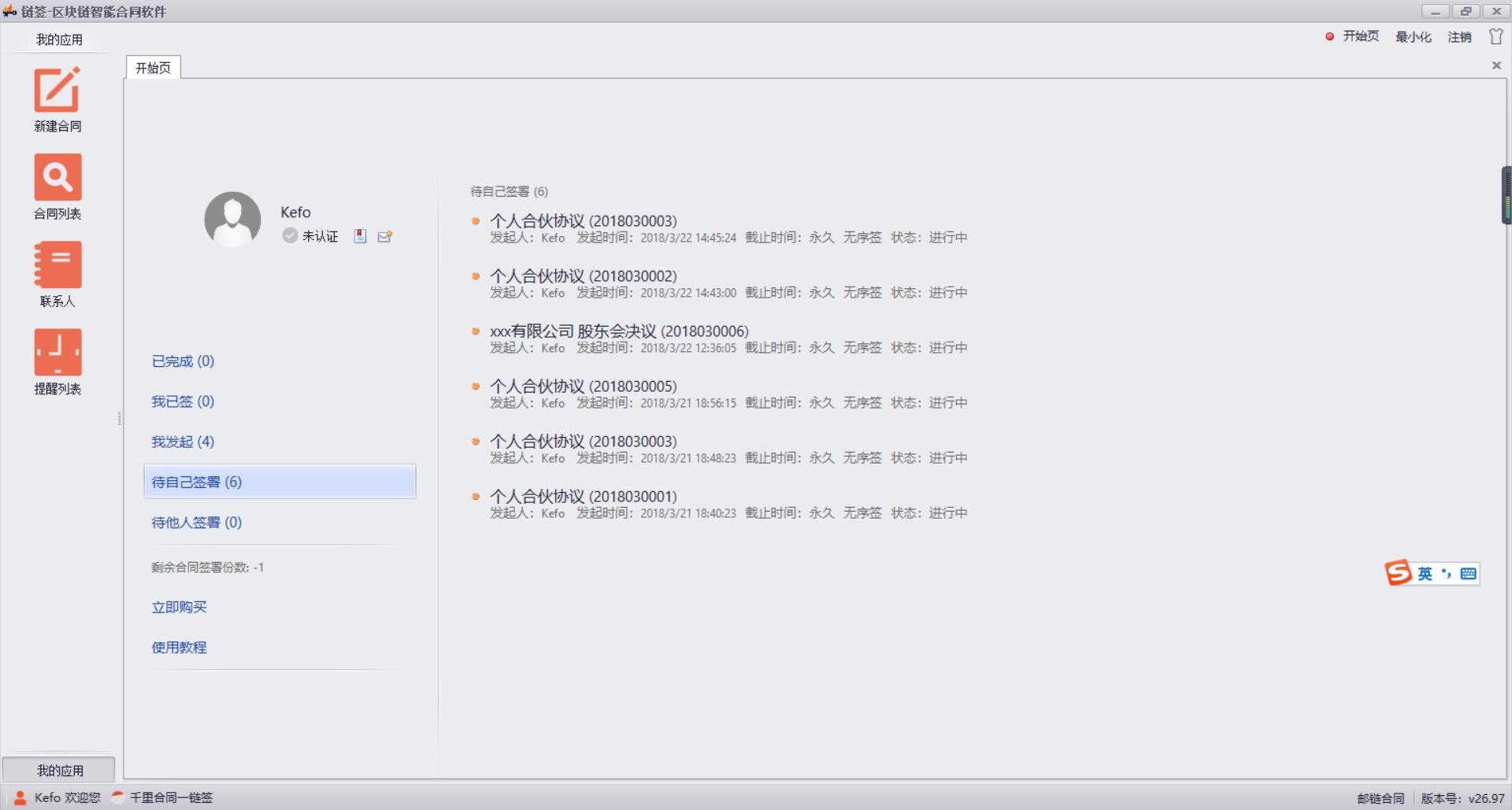Select 待自己签署 (6) filter
Viewport: 1512px width, 810px height.
pyautogui.click(x=280, y=482)
